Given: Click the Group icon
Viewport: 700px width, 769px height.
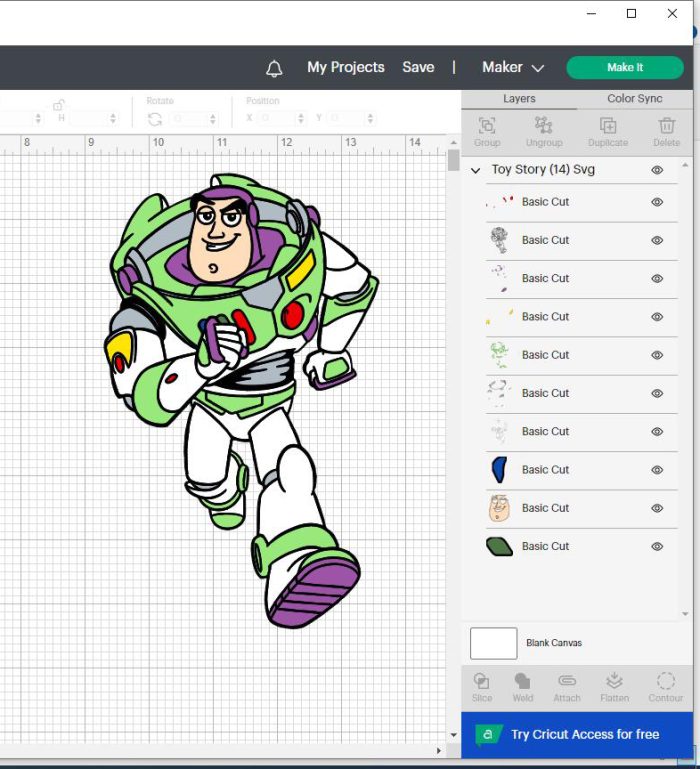Looking at the screenshot, I should click(x=487, y=126).
